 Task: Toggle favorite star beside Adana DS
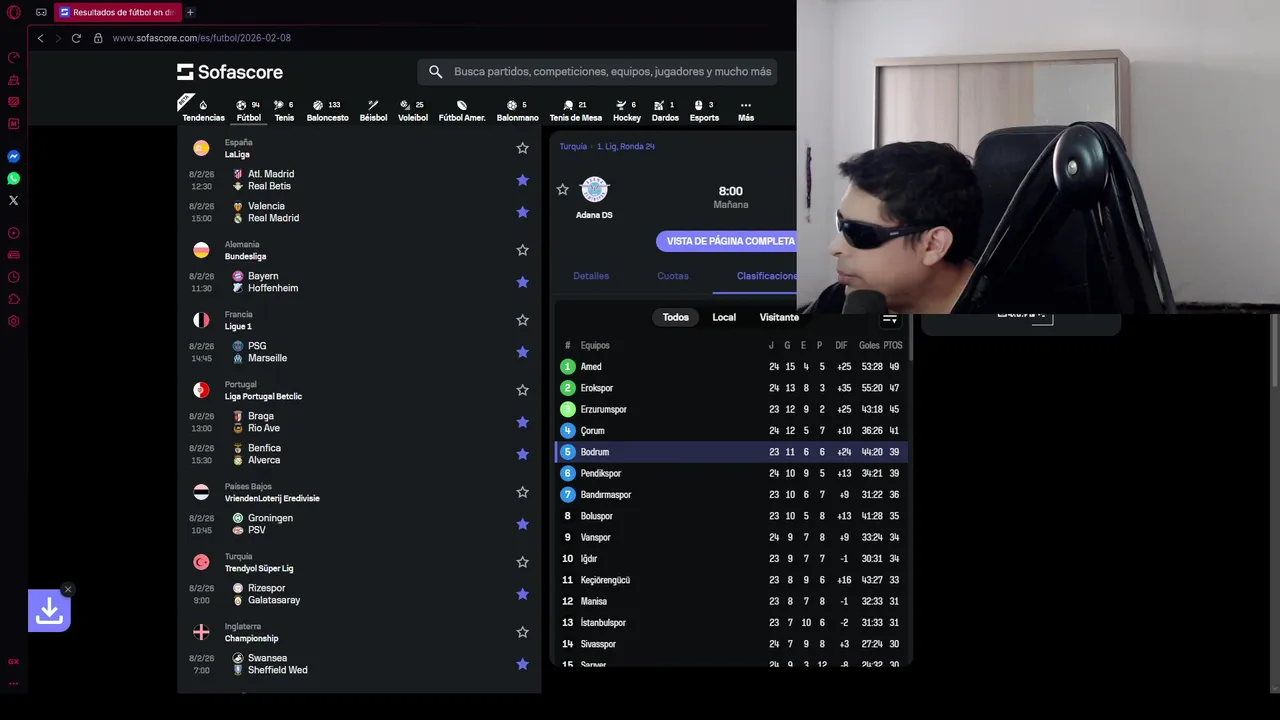pyautogui.click(x=562, y=190)
